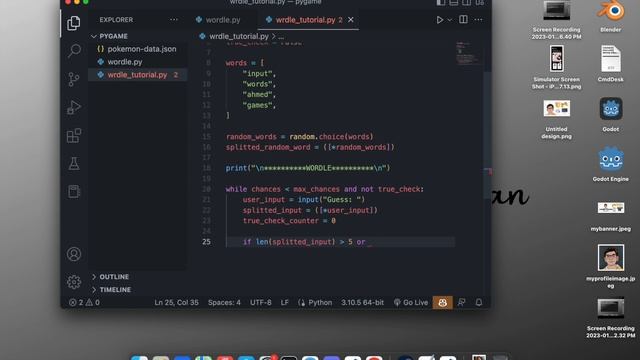The width and height of the screenshot is (640, 360).
Task: Click the orange Copilot status icon
Action: (x=442, y=302)
